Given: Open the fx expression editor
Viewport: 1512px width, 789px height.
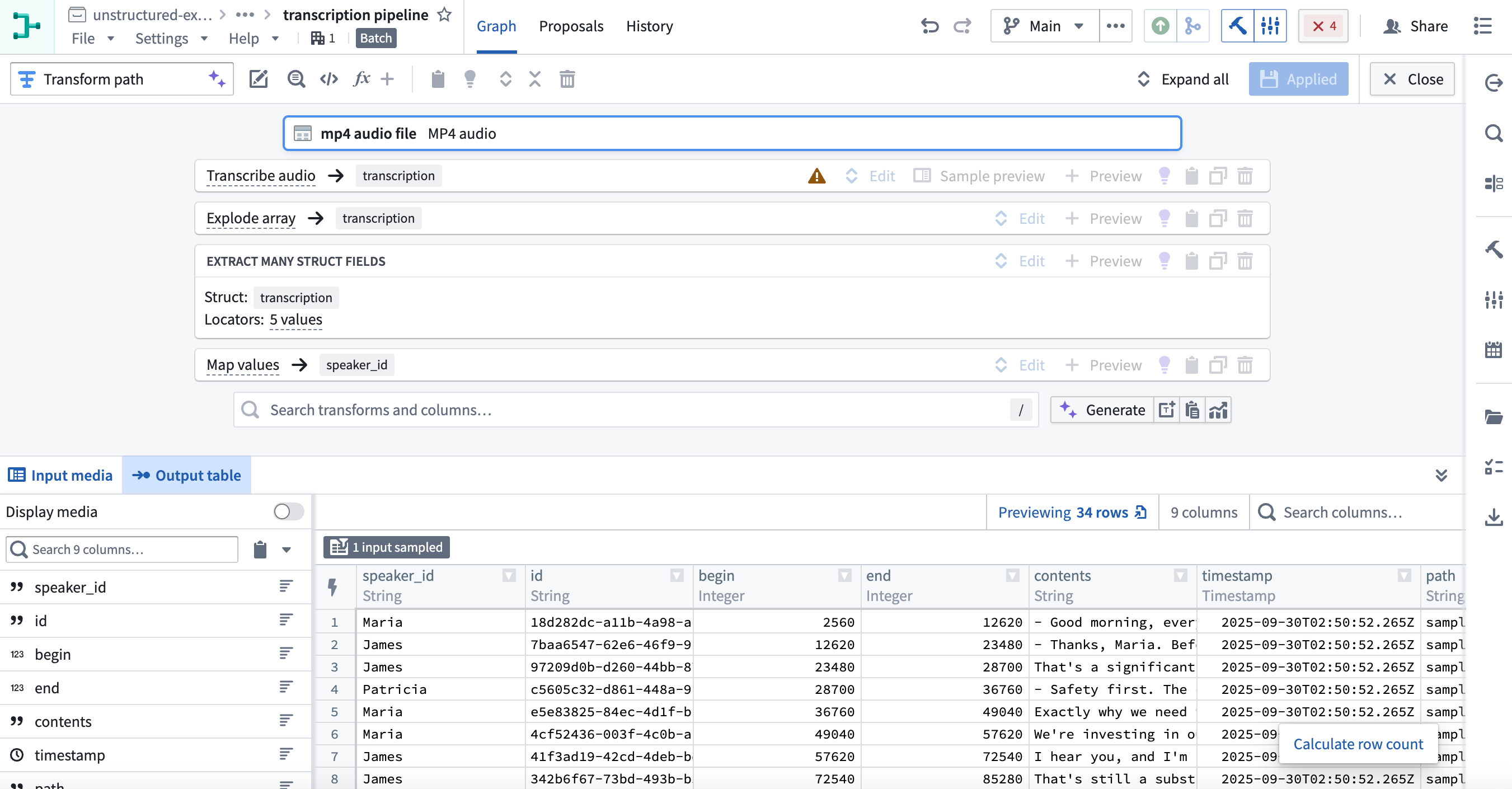Looking at the screenshot, I should (361, 79).
